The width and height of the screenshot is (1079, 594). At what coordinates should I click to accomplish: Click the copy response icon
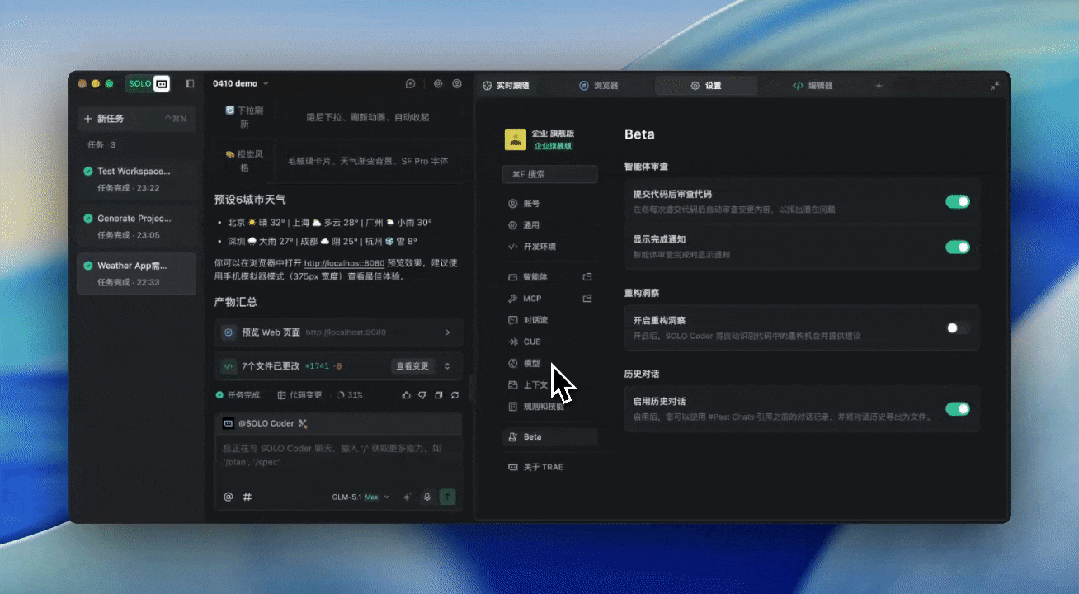pyautogui.click(x=438, y=395)
